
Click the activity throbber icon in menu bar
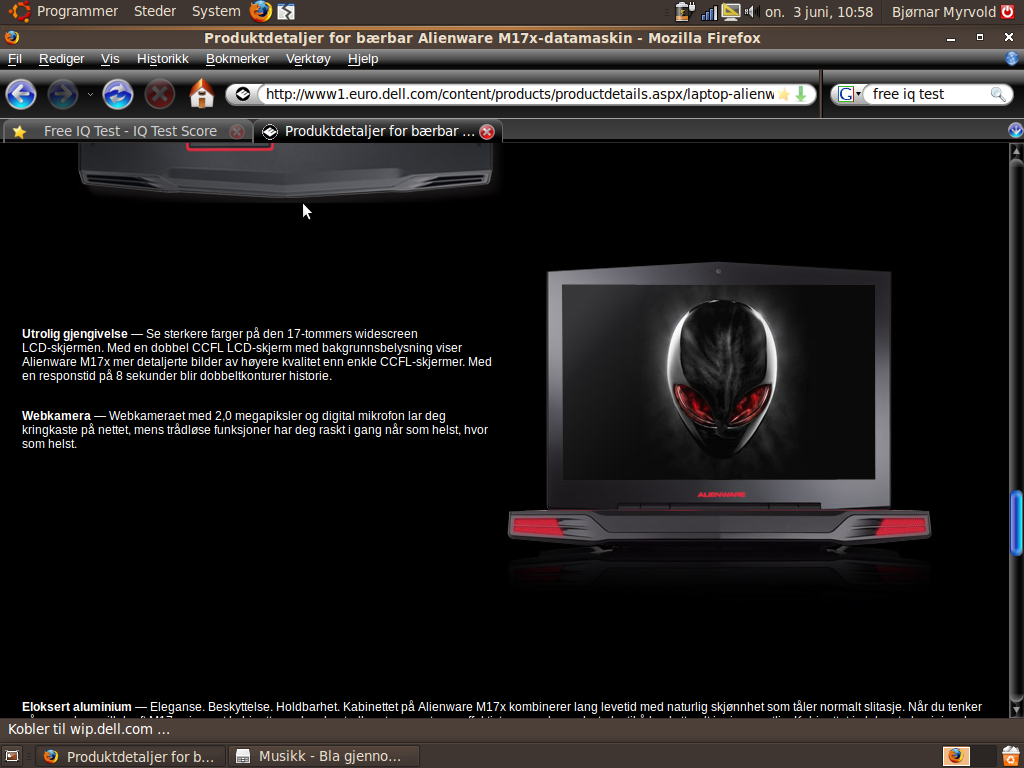tap(1012, 59)
